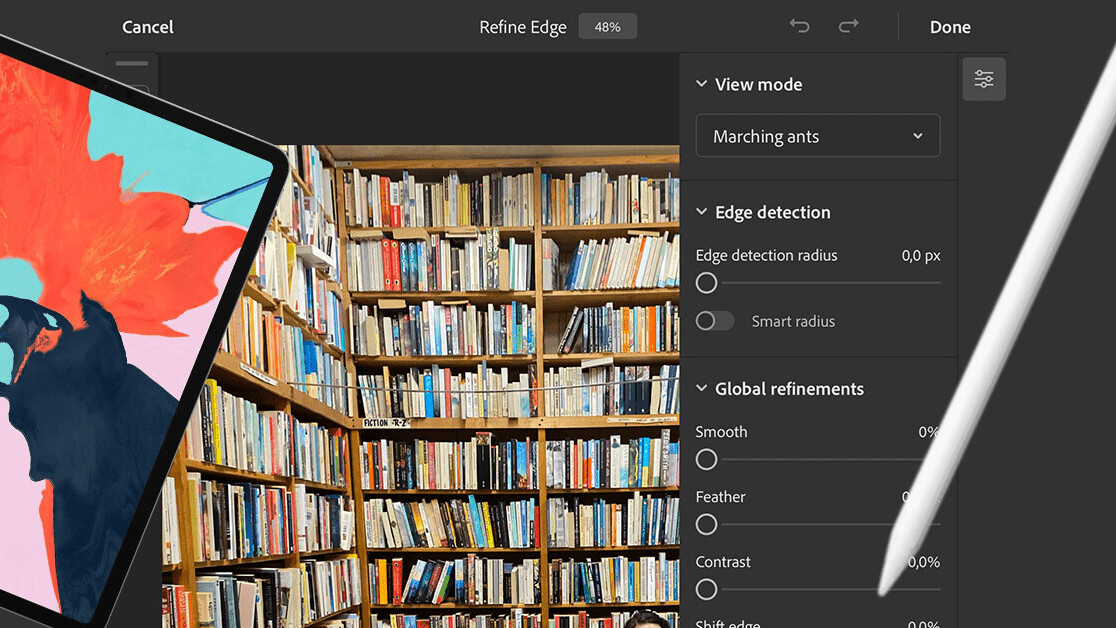This screenshot has width=1116, height=628.
Task: Click the redo arrow icon
Action: click(x=848, y=26)
